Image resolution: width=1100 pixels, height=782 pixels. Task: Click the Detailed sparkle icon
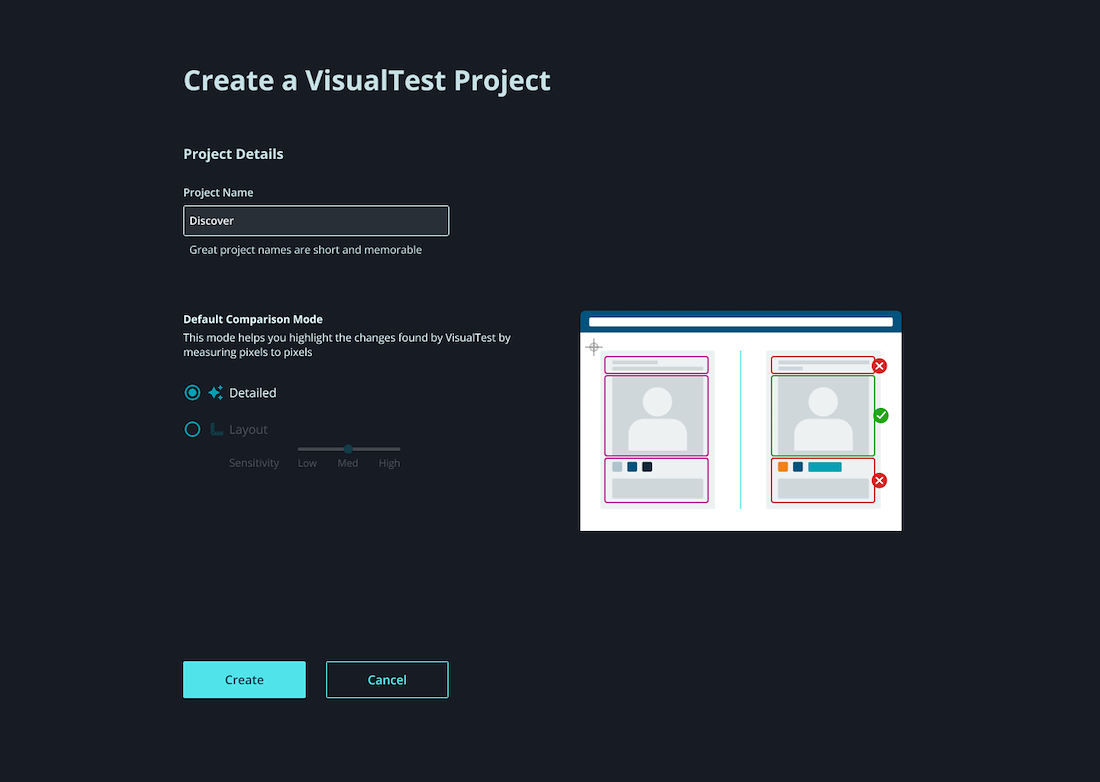[215, 393]
